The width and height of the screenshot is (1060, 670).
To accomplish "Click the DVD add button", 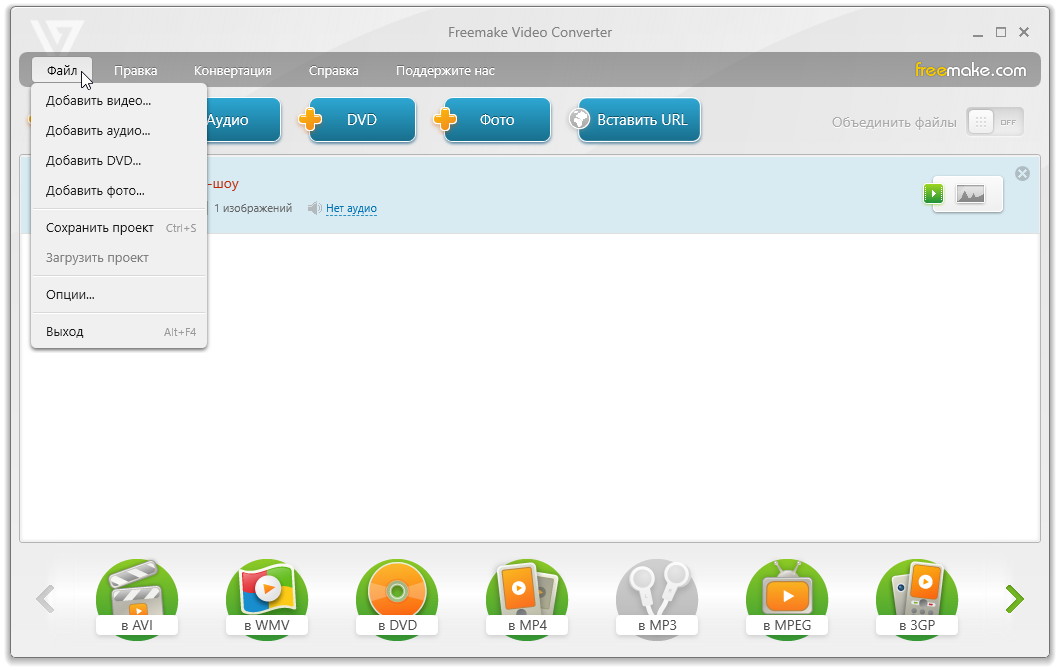I will click(x=362, y=120).
